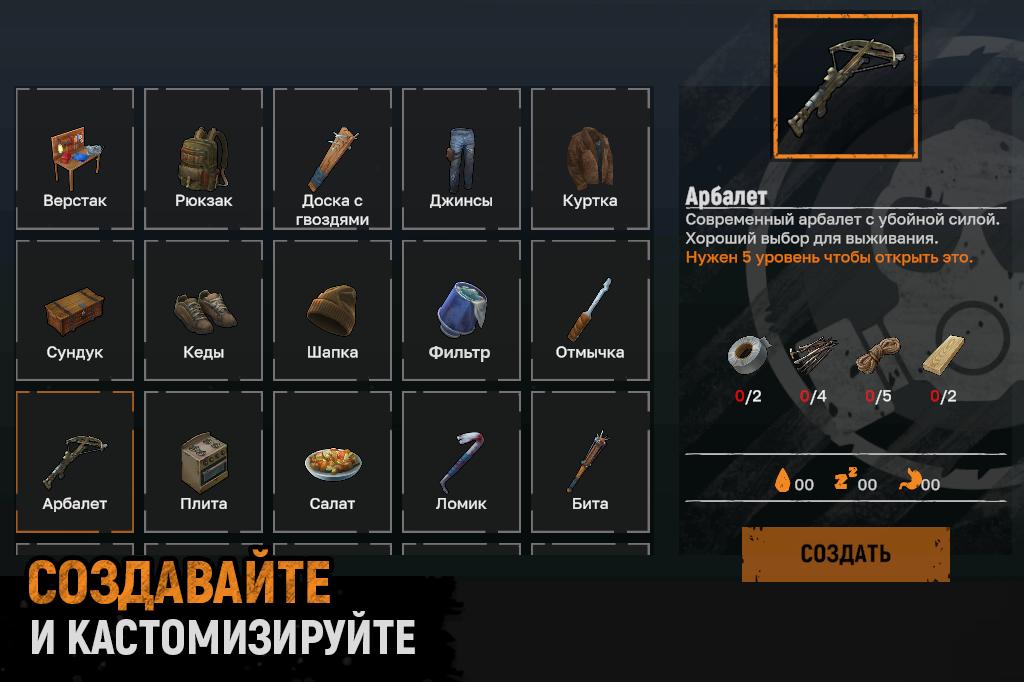The height and width of the screenshot is (682, 1024).
Task: Select the Шапка hat item
Action: pyautogui.click(x=332, y=310)
